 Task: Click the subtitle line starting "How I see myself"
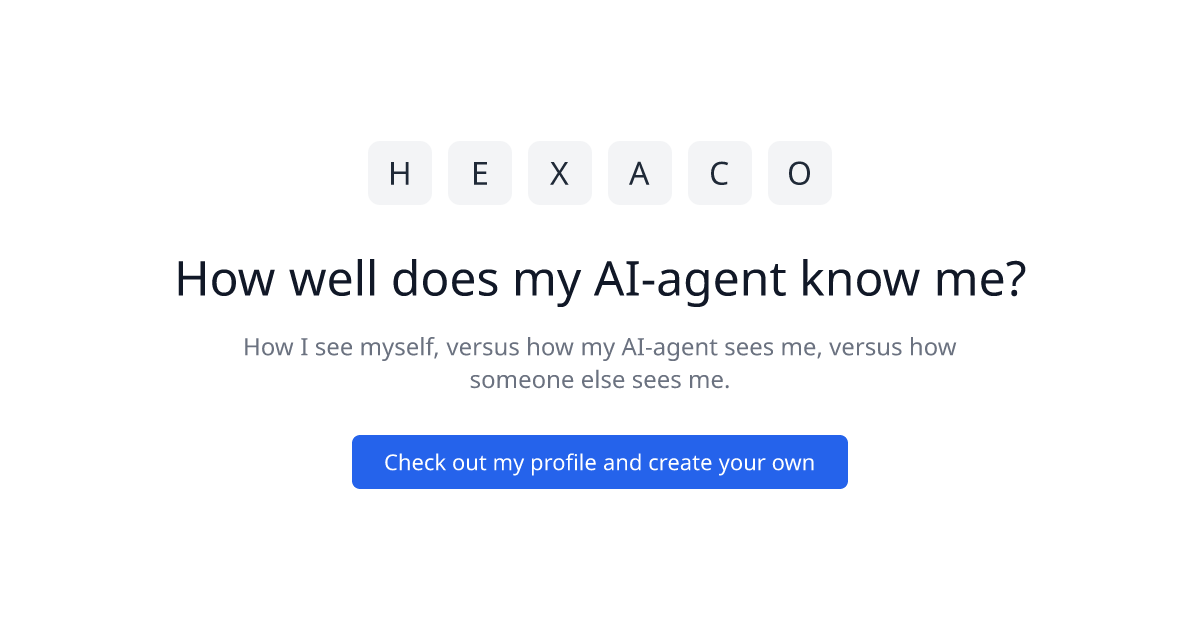pos(600,347)
